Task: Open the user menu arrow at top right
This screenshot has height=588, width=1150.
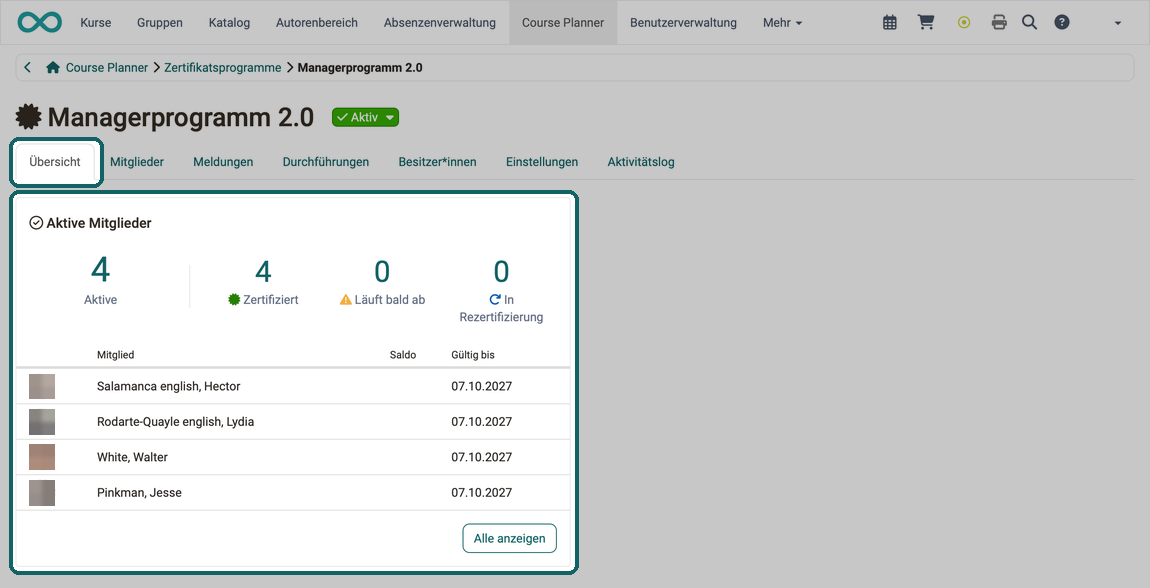Action: 1118,23
